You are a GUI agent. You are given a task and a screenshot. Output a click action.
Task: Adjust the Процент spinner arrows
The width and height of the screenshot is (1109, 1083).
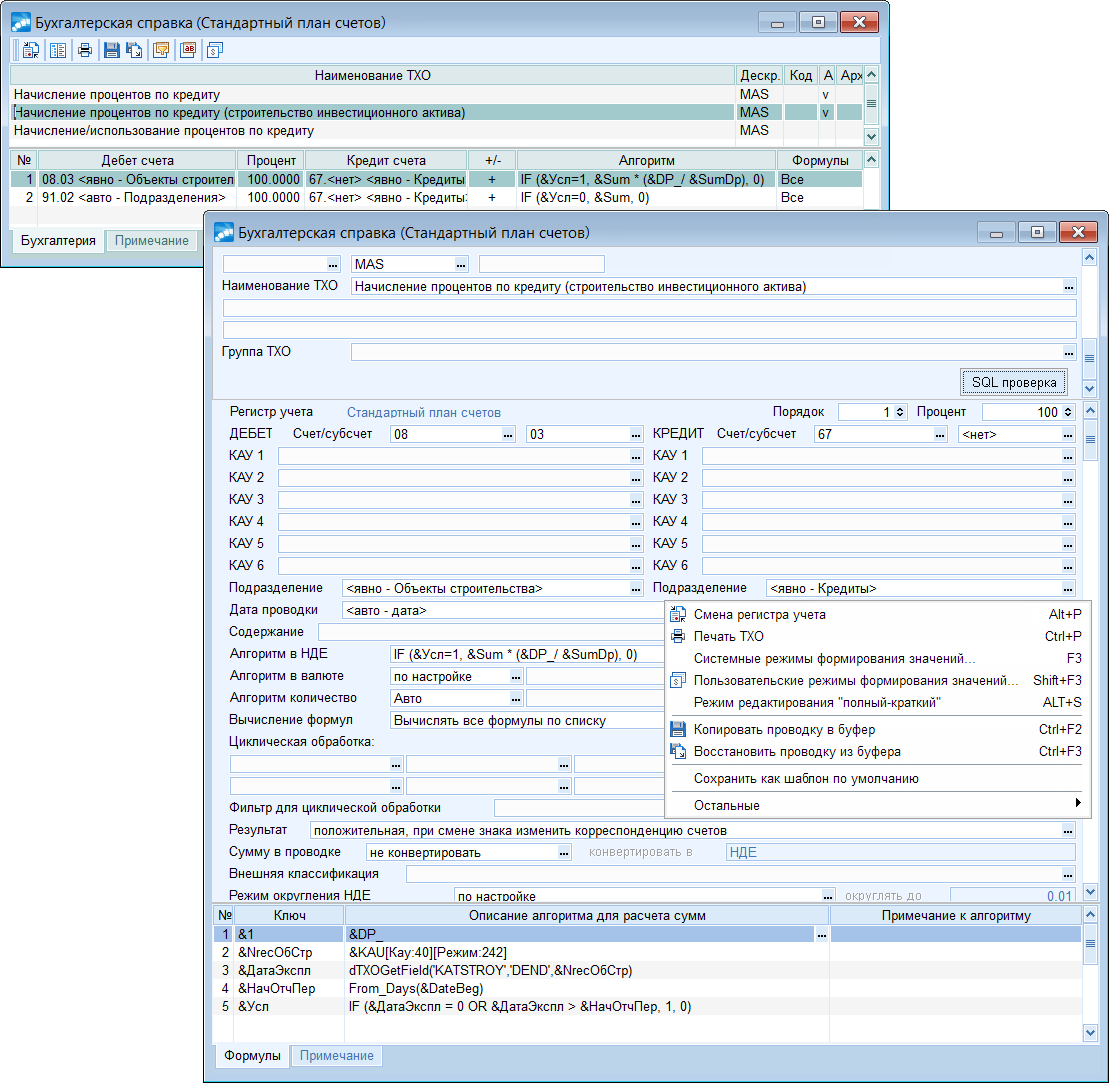[1068, 412]
